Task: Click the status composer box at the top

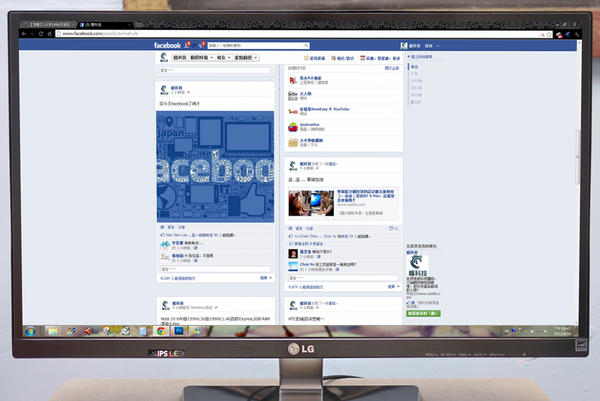Action: (215, 70)
